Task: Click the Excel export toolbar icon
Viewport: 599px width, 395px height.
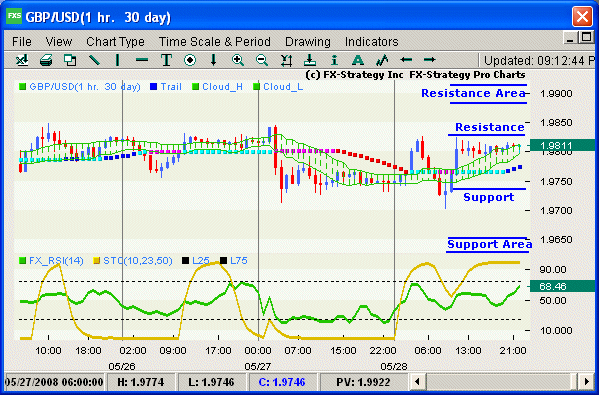Action: [22, 60]
